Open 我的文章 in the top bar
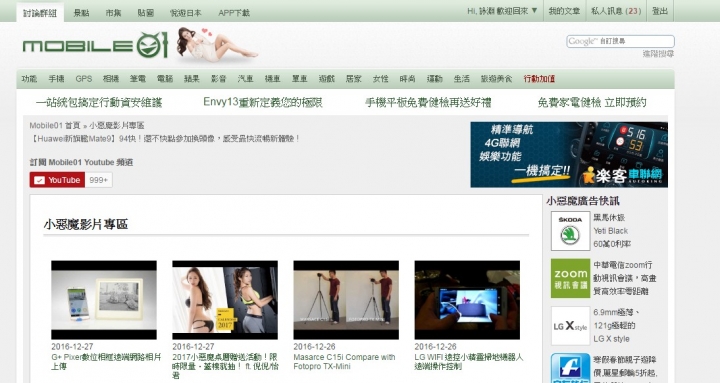 pyautogui.click(x=564, y=11)
